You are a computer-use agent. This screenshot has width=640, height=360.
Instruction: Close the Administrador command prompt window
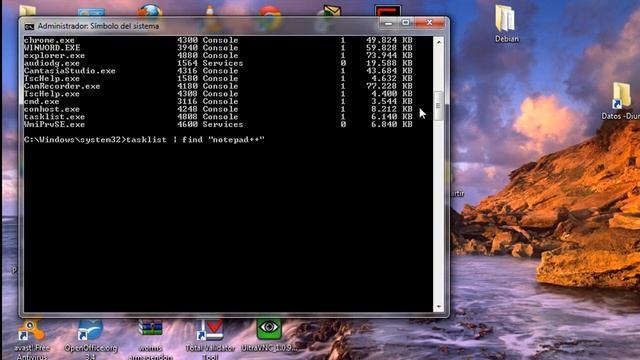[429, 23]
